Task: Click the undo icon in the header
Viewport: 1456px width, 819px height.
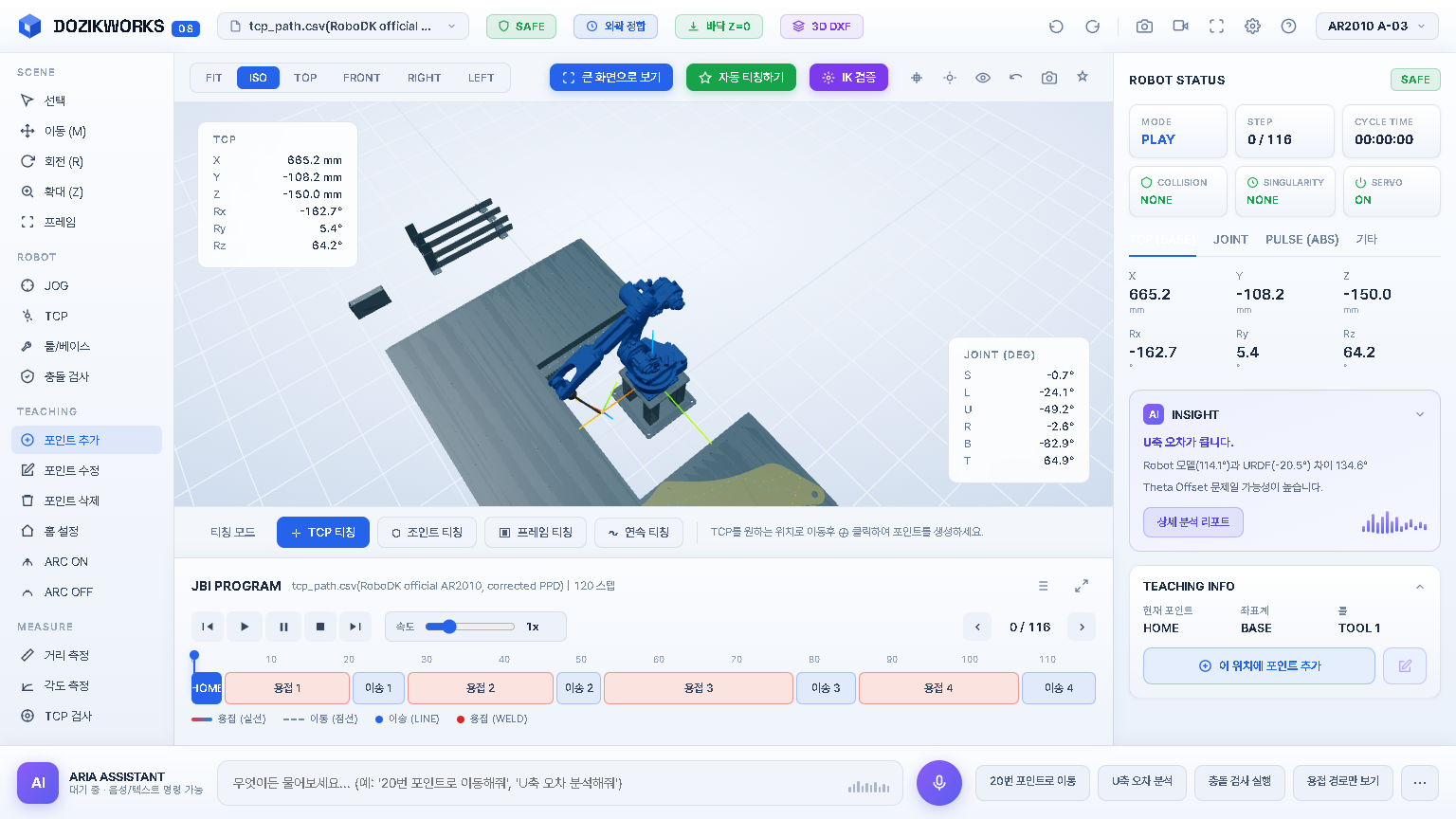Action: [1056, 27]
